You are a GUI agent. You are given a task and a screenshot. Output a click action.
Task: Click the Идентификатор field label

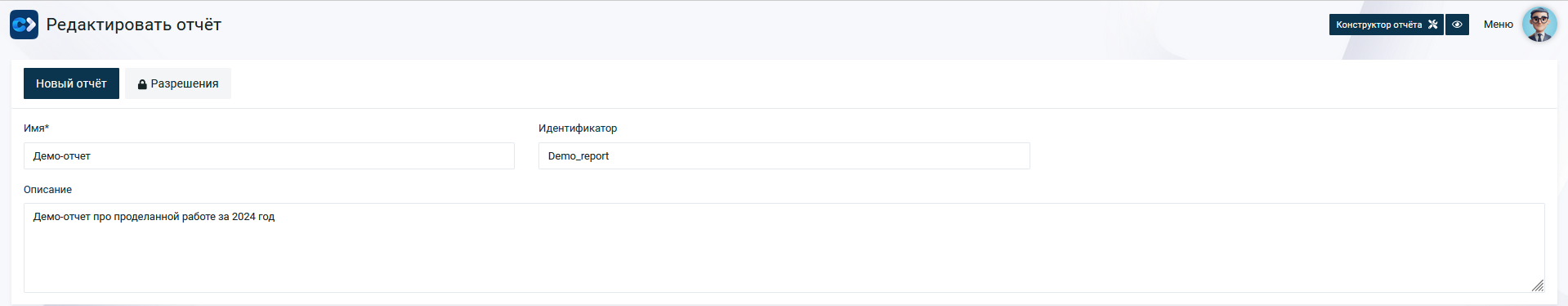pos(578,128)
